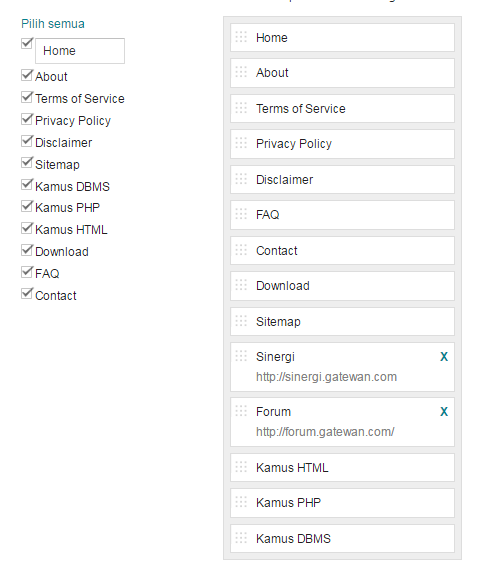Click the drag handle next to Home item
This screenshot has width=479, height=567.
tap(241, 37)
